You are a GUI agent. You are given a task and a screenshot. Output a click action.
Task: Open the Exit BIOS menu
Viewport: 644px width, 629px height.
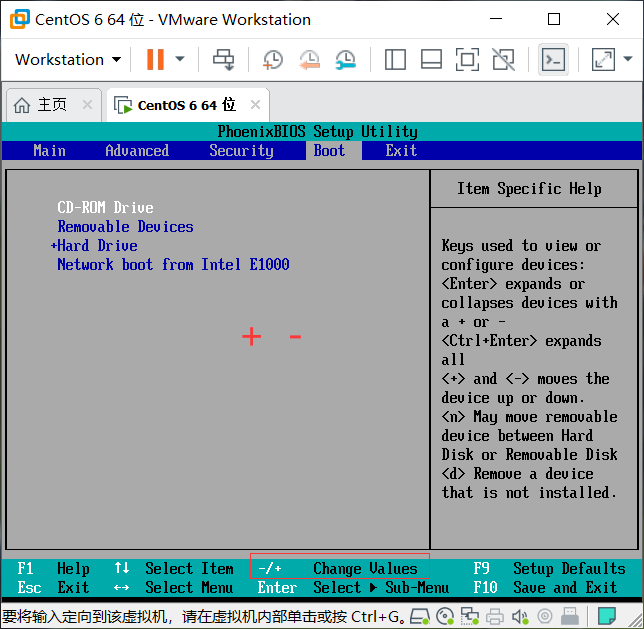[401, 151]
